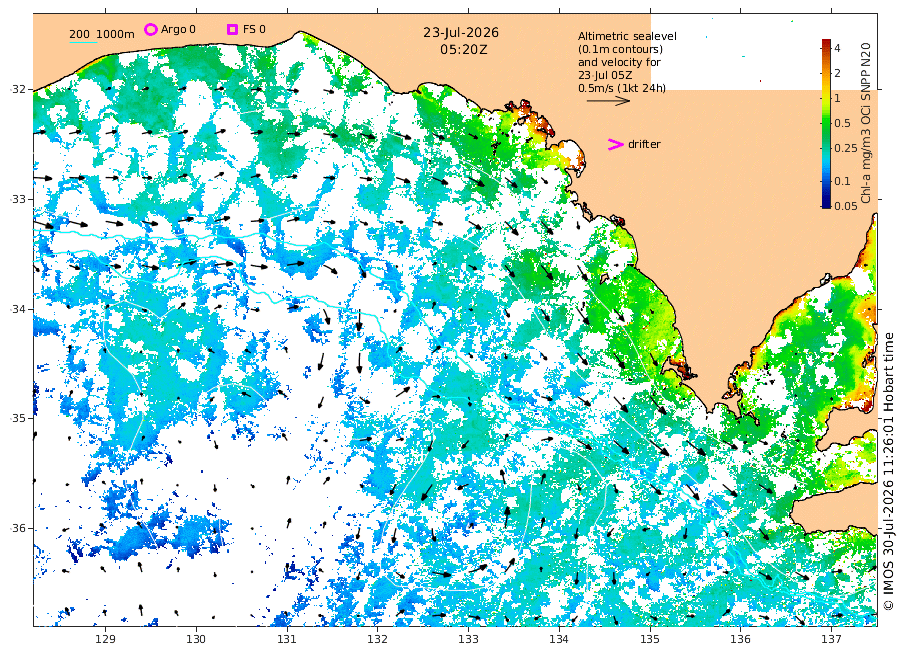Viewport: 900px width, 660px height.
Task: Click the latitude axis label '-36'
Action: click(18, 528)
